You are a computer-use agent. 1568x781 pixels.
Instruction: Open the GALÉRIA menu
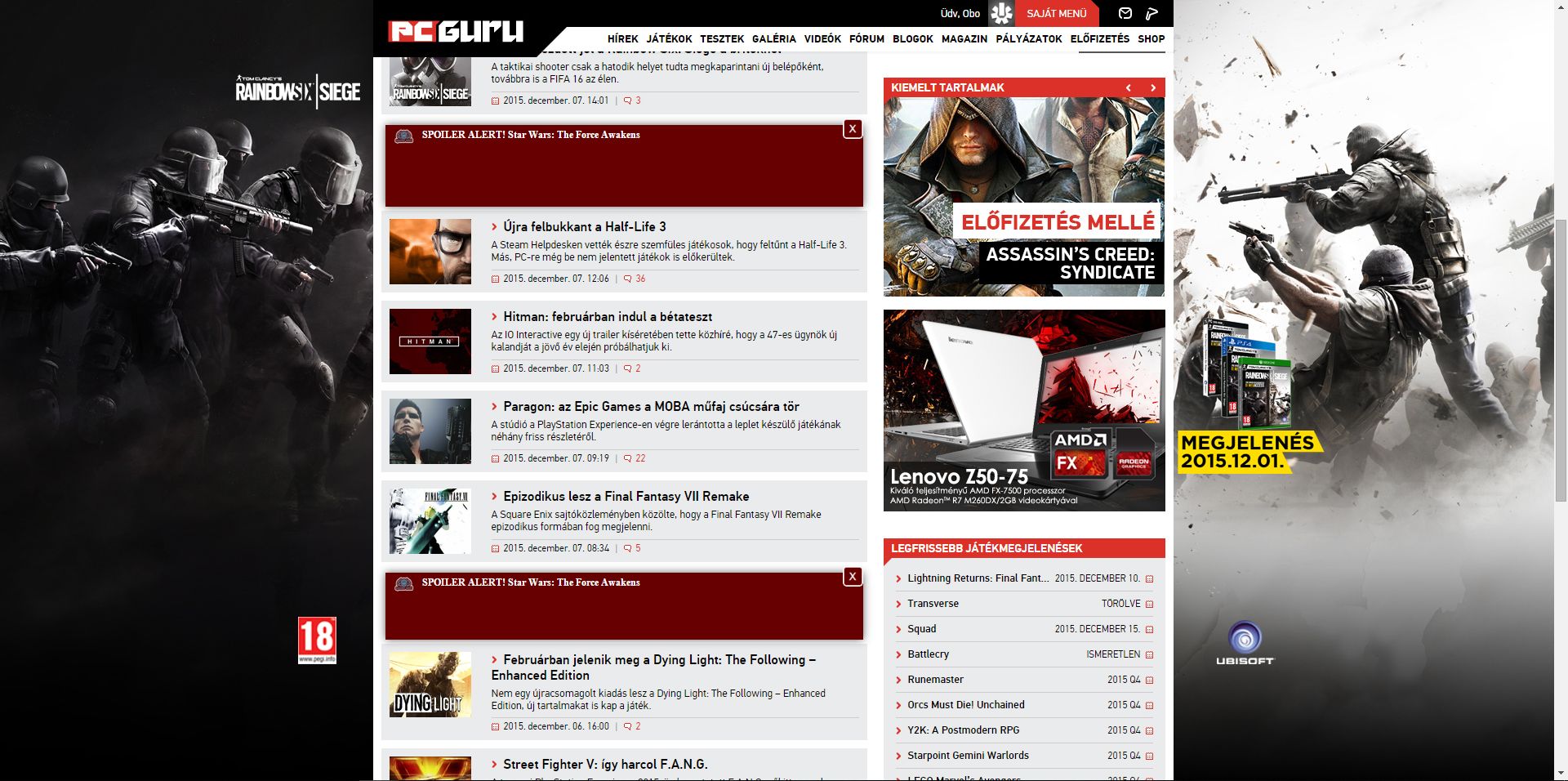(773, 38)
